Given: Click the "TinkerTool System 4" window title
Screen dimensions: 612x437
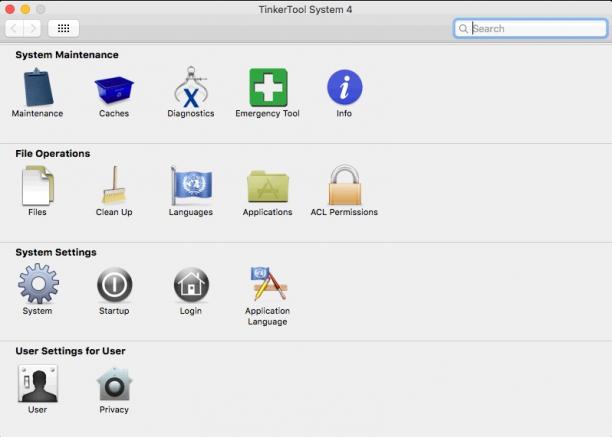Looking at the screenshot, I should (305, 9).
